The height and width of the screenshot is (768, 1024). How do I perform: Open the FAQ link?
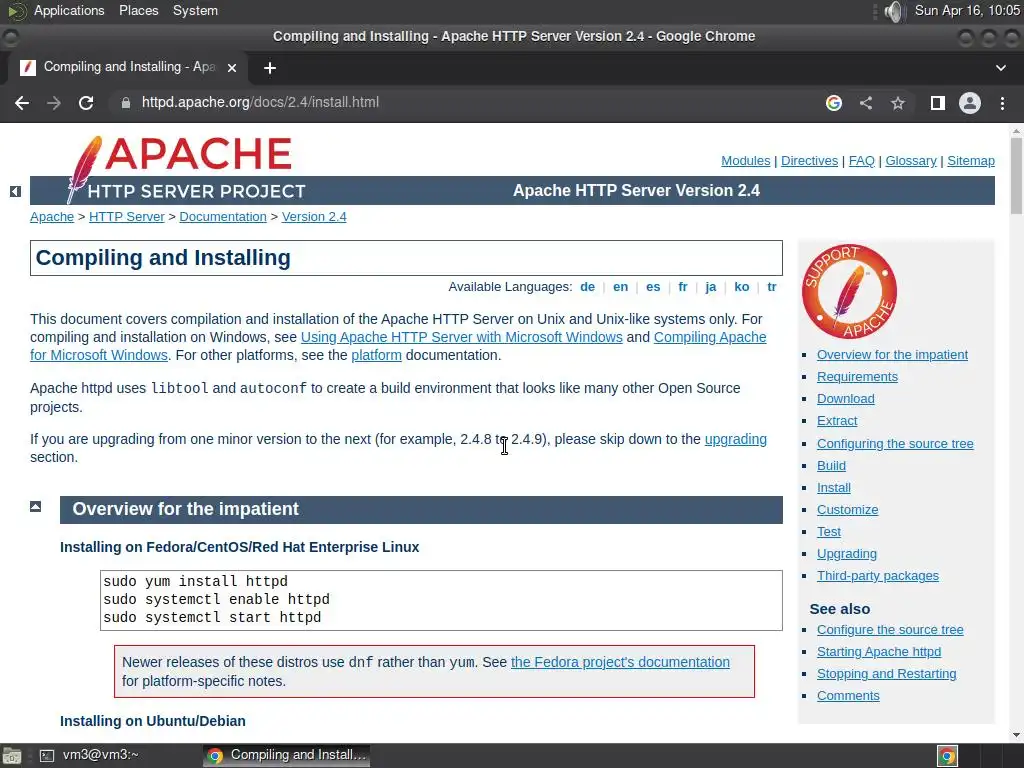pos(861,161)
